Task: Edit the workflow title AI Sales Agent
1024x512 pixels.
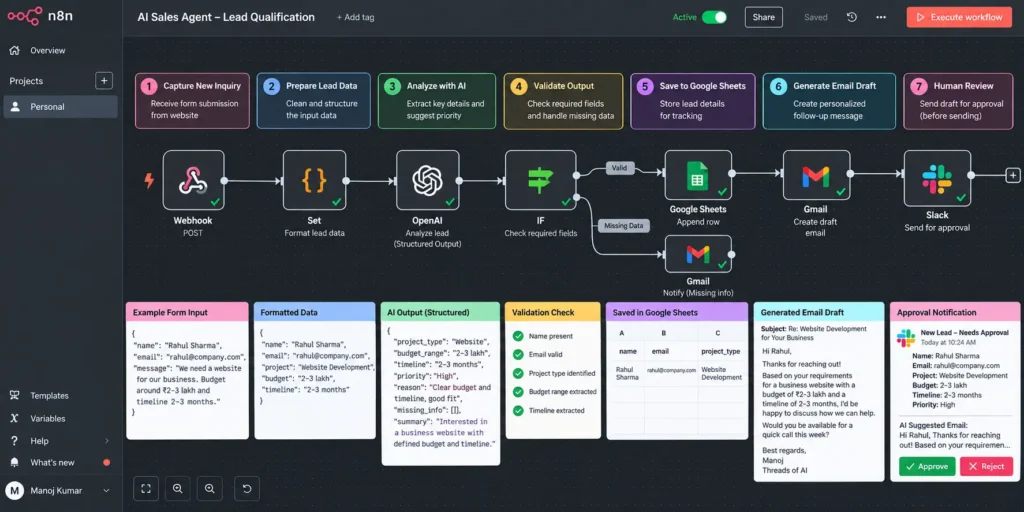Action: pyautogui.click(x=226, y=18)
